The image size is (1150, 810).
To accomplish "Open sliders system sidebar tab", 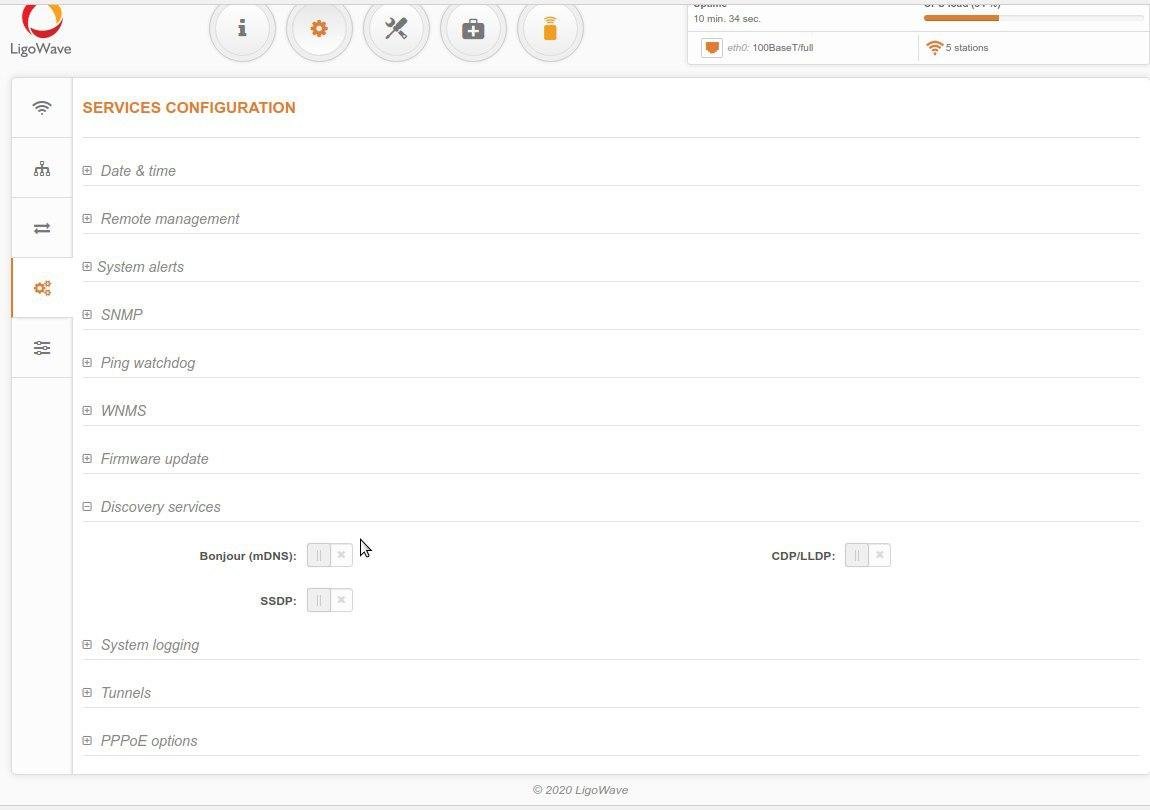I will (42, 348).
